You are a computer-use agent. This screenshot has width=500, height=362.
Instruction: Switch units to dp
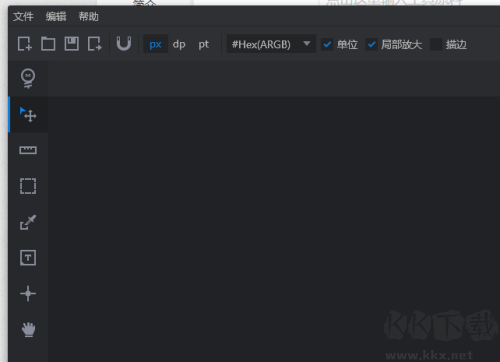click(x=179, y=44)
